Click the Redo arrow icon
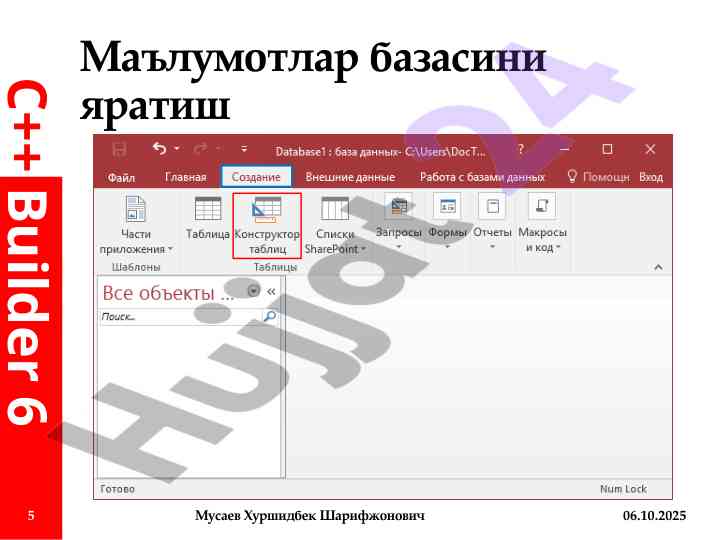Screen dimensions: 720x540 click(201, 150)
